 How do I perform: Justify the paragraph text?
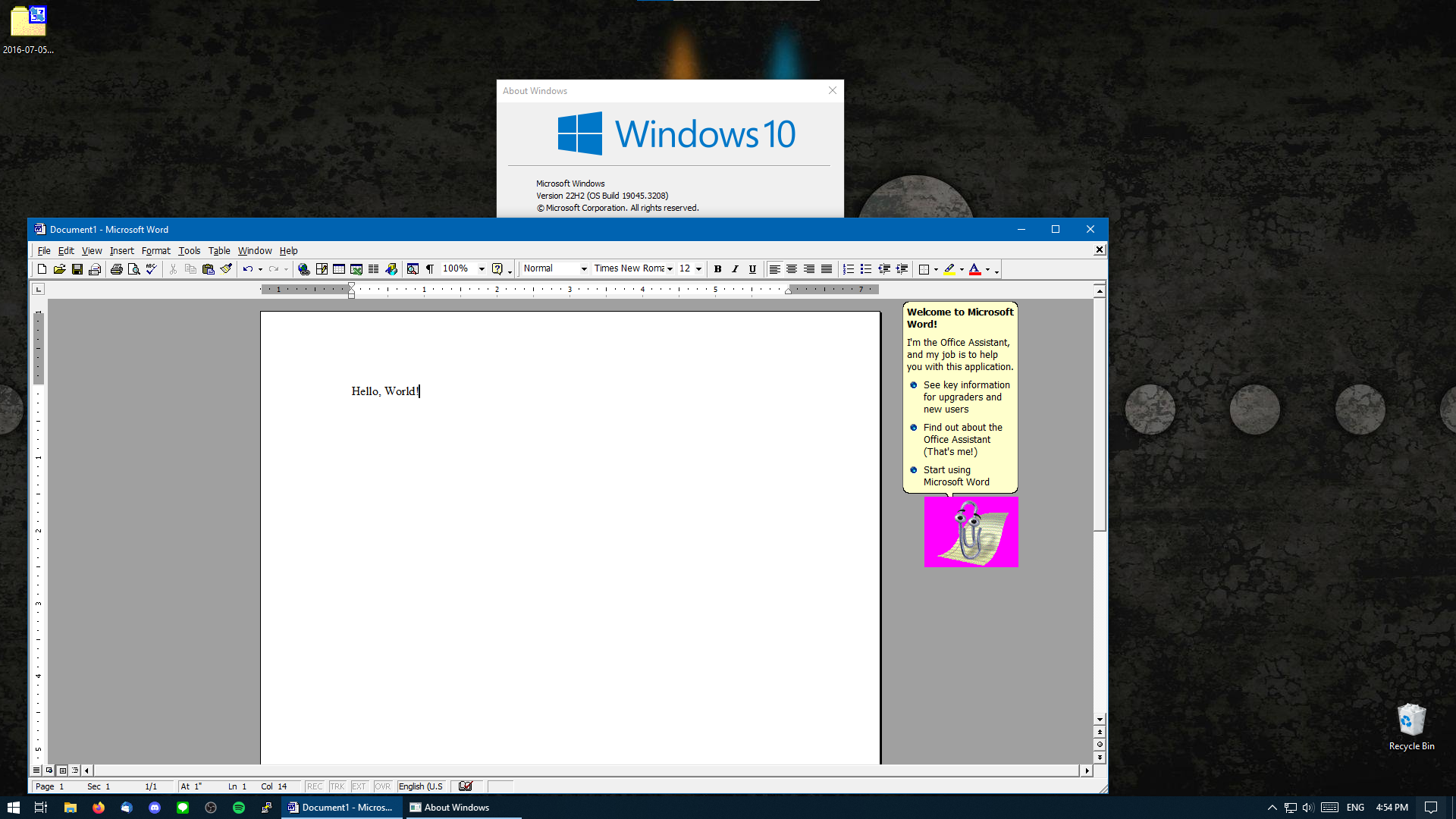(827, 269)
